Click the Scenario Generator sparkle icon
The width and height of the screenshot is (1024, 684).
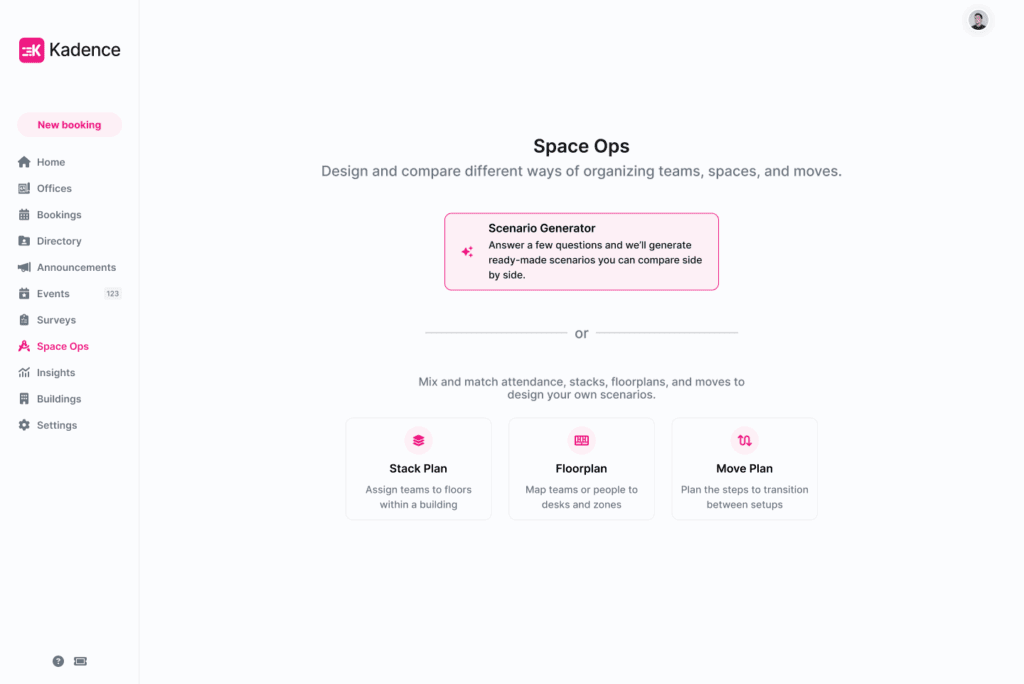point(467,252)
